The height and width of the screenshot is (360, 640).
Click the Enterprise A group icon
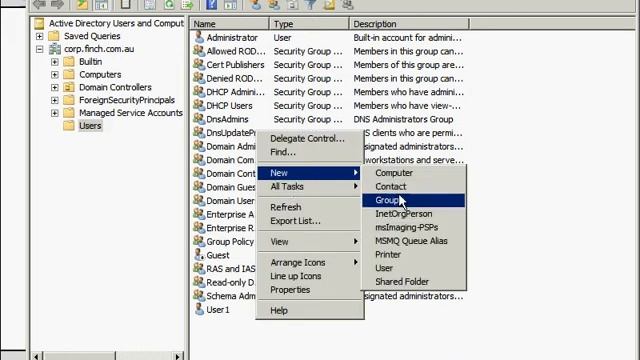click(199, 214)
